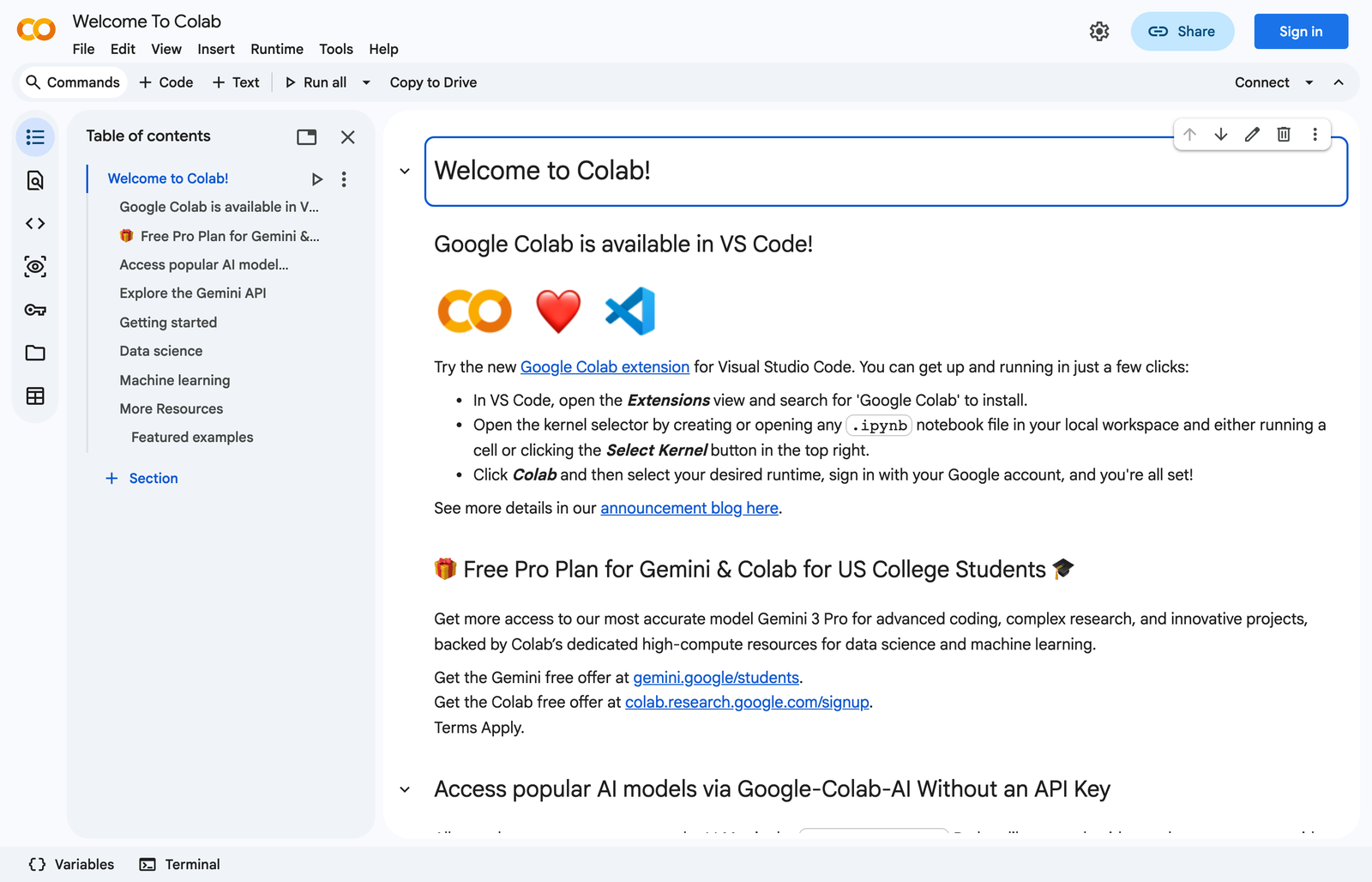Open the Variables pane at bottom bar

coord(69,864)
